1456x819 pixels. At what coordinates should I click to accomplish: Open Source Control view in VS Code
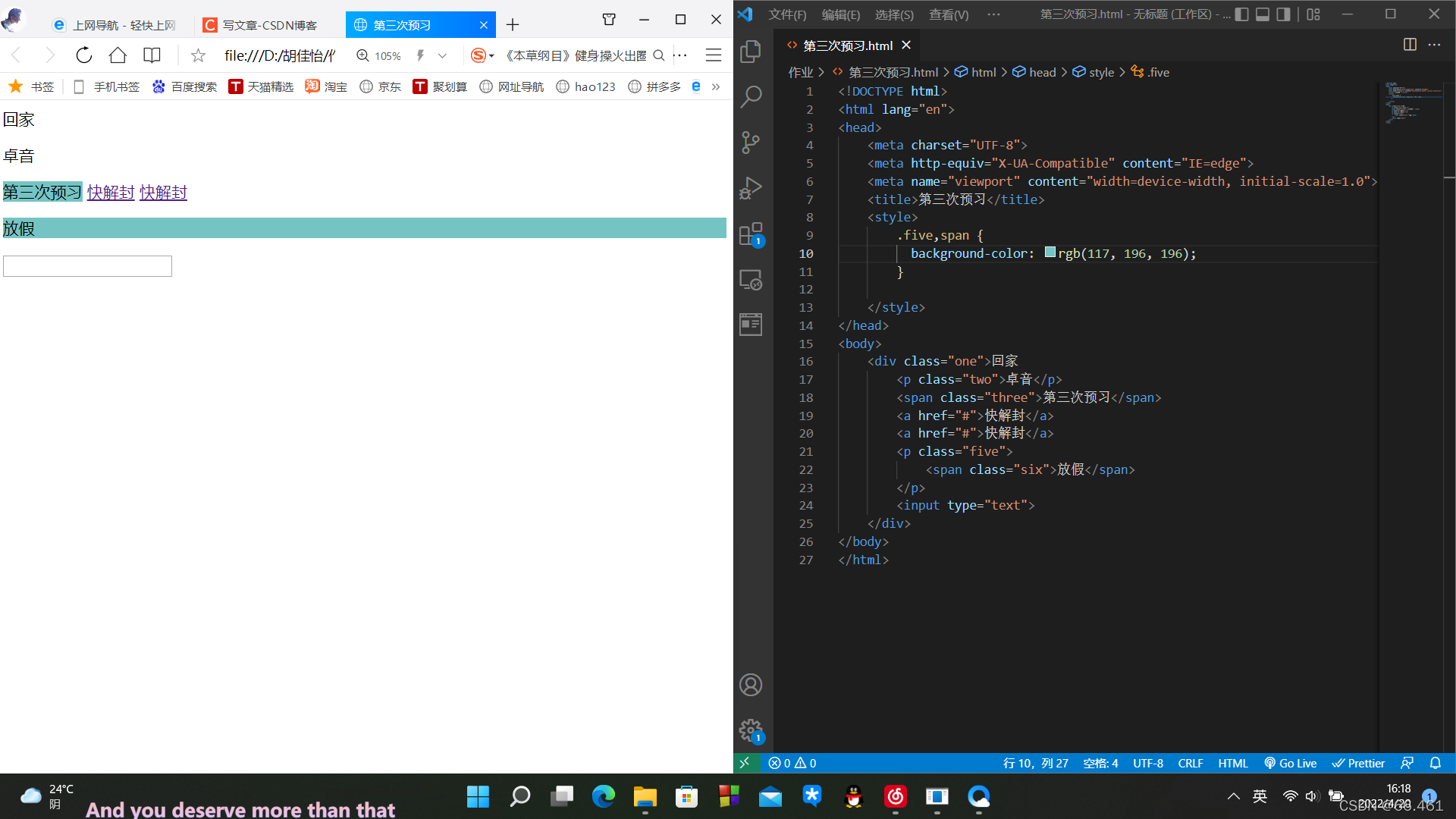point(751,142)
